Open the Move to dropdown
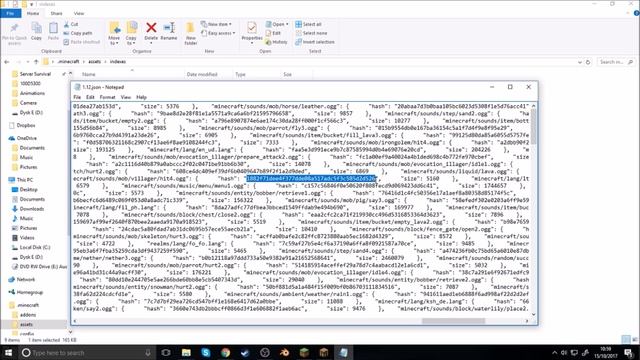The width and height of the screenshot is (640, 360). (114, 33)
